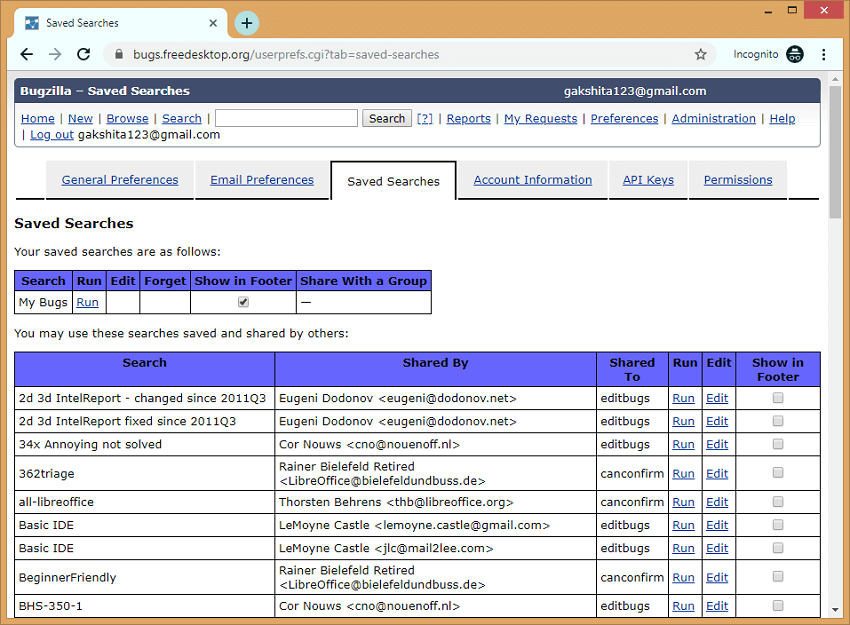The height and width of the screenshot is (625, 850).
Task: Run the all-libreoffice search
Action: [683, 502]
